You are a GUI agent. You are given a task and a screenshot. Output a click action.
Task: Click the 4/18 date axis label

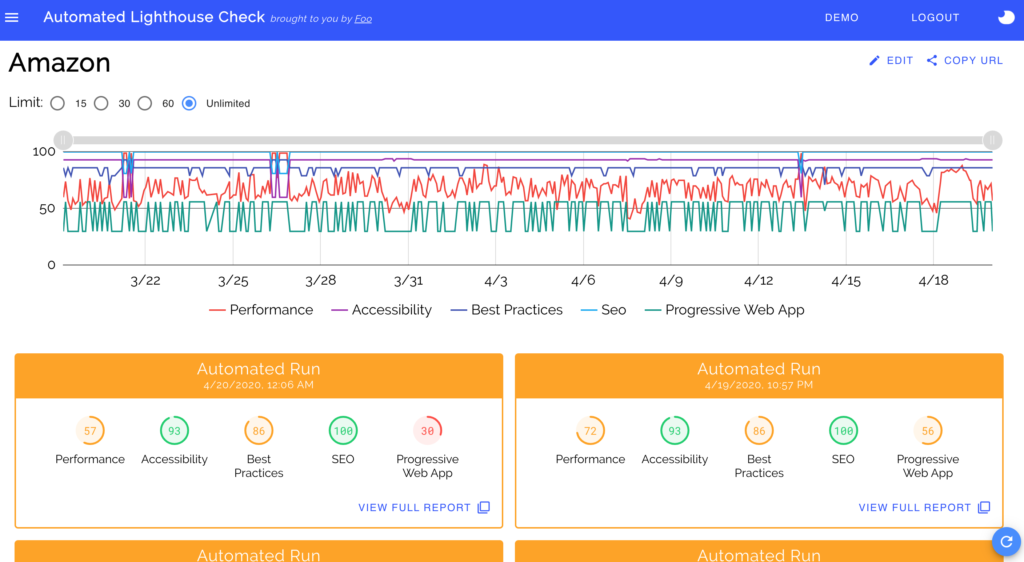point(933,281)
